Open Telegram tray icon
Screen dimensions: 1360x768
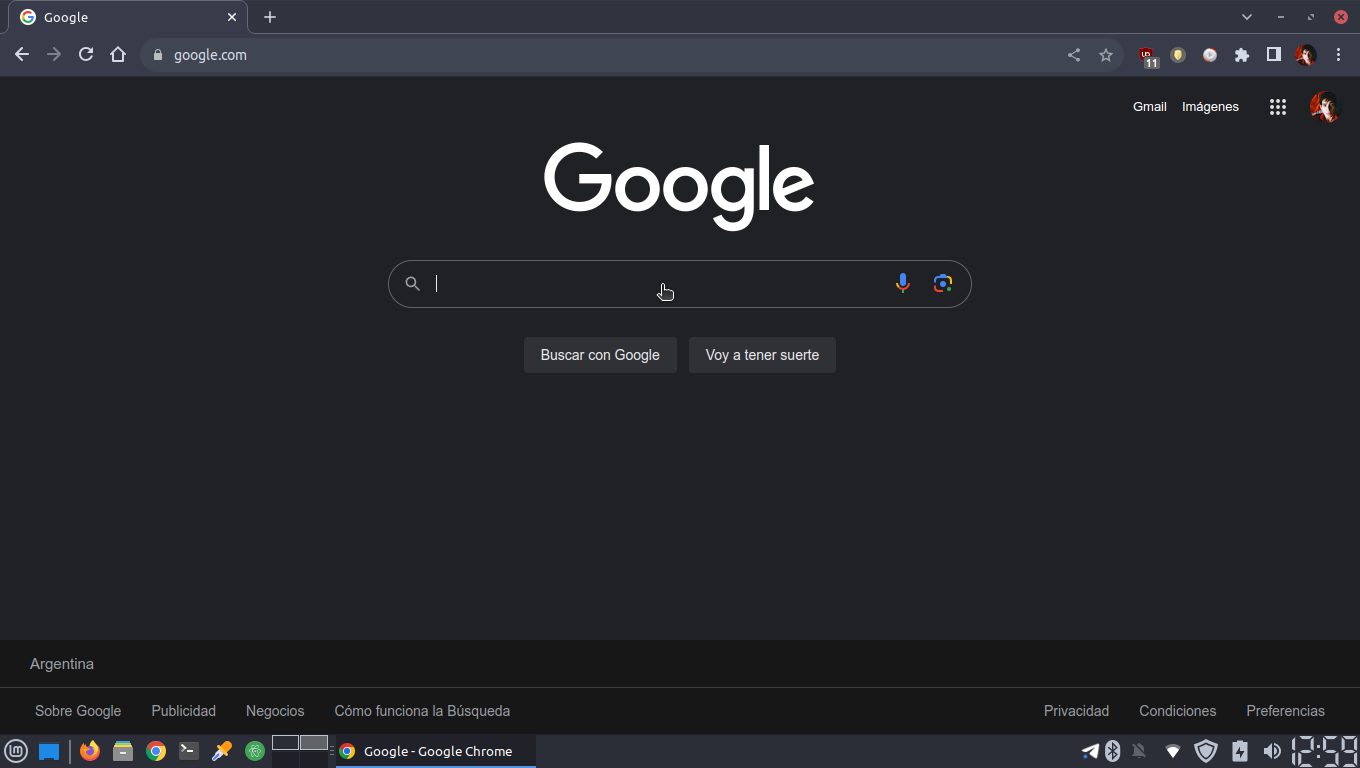(1090, 751)
